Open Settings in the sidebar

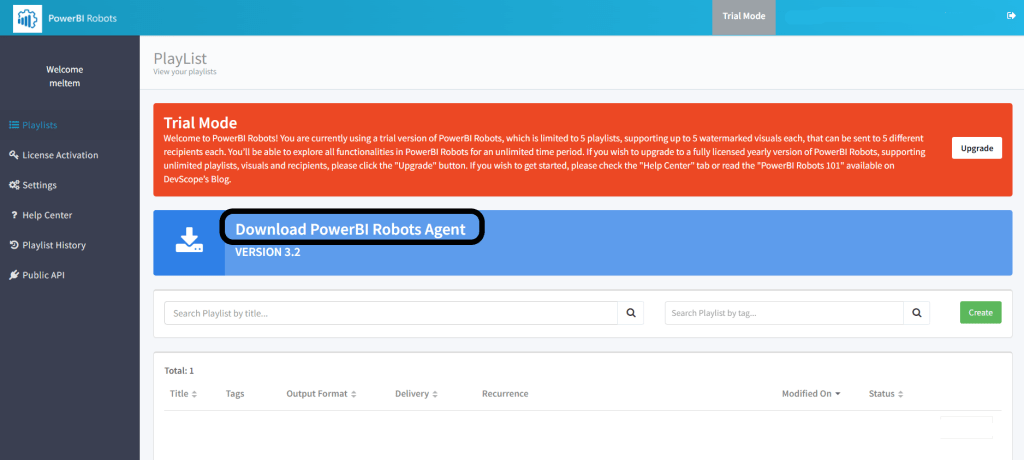39,185
